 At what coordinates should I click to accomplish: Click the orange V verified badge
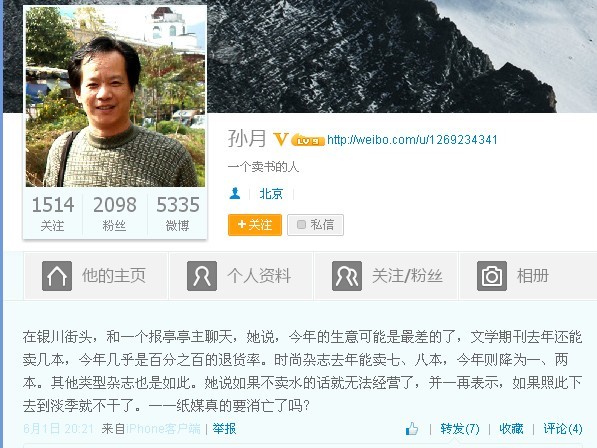coord(281,139)
